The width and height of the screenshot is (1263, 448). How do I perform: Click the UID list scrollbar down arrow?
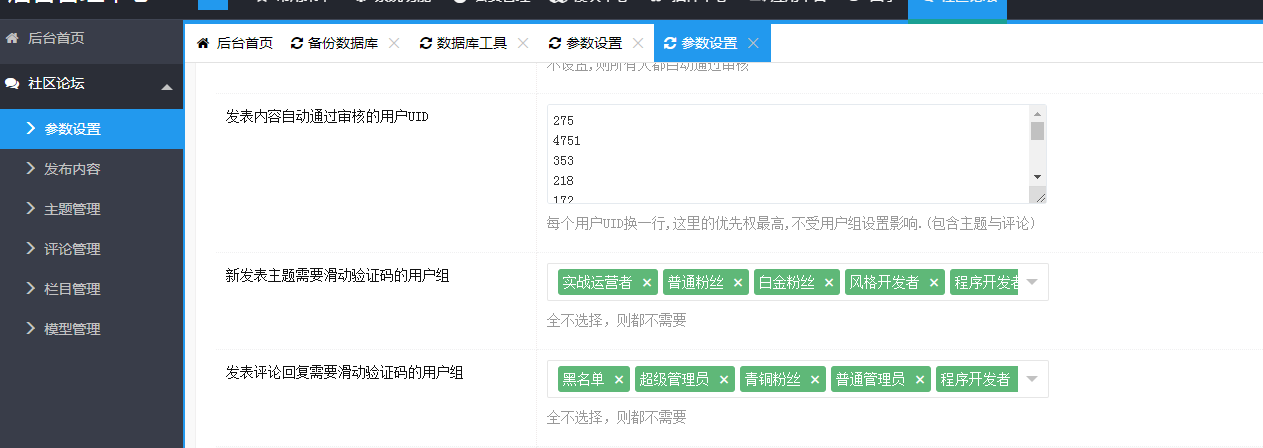[1037, 176]
